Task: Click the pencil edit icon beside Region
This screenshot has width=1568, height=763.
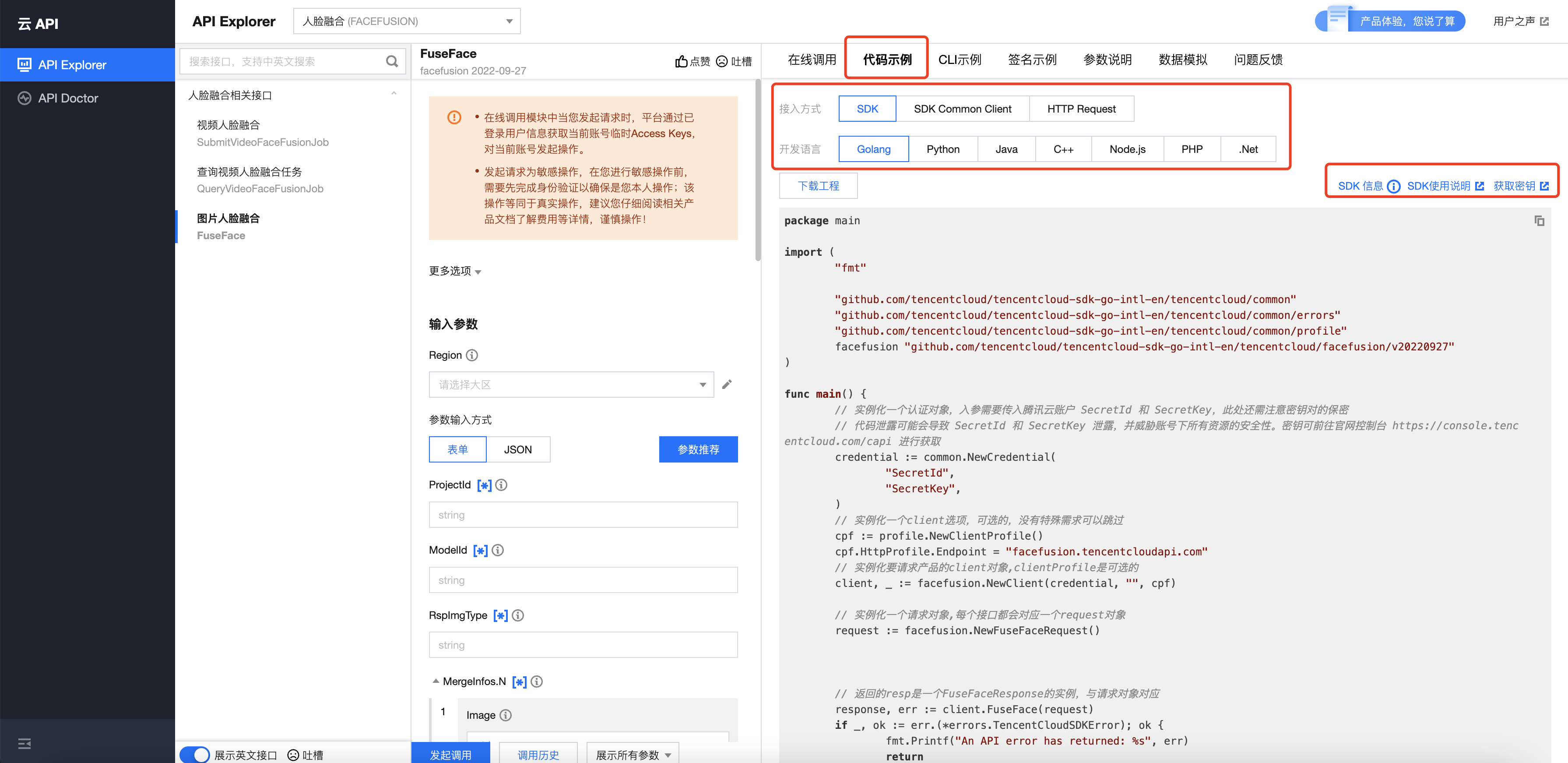Action: pyautogui.click(x=727, y=384)
